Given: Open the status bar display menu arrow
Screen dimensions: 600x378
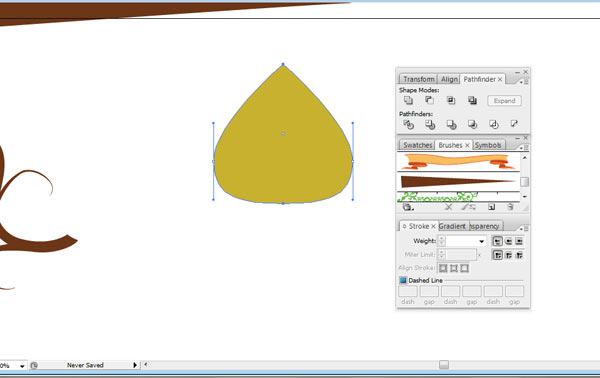Looking at the screenshot, I should [135, 365].
